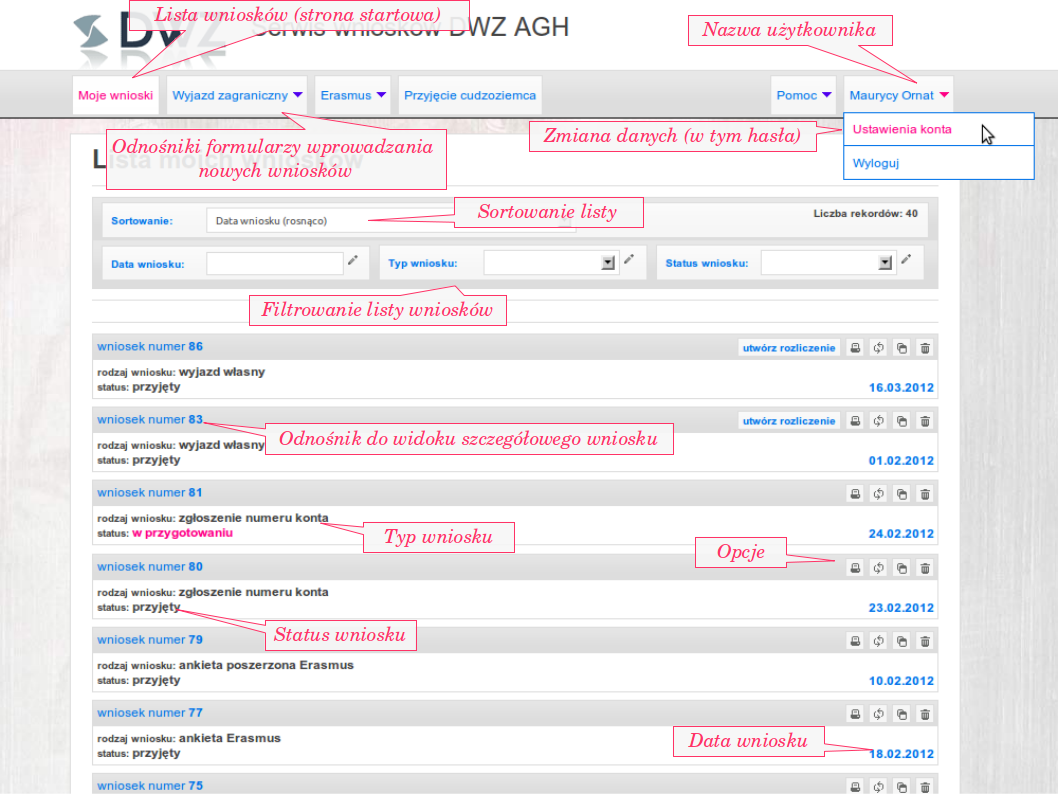This screenshot has height=794, width=1058.
Task: Click 'Liczba rekordów: 40' text
Action: (865, 213)
